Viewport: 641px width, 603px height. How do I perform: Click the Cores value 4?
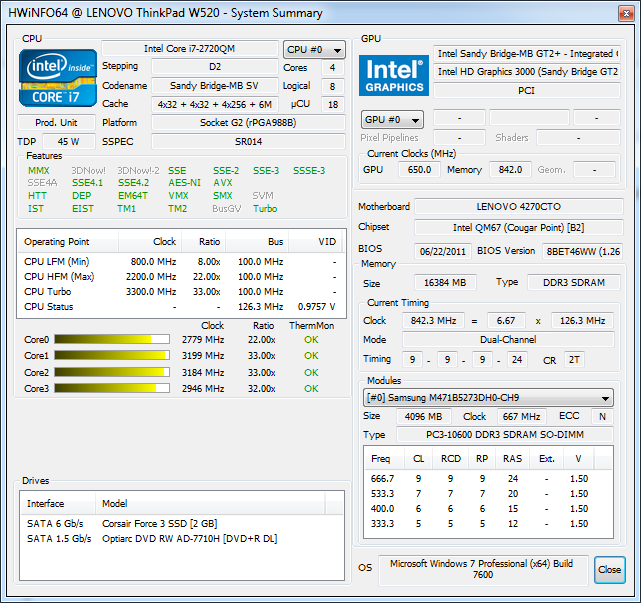point(332,67)
